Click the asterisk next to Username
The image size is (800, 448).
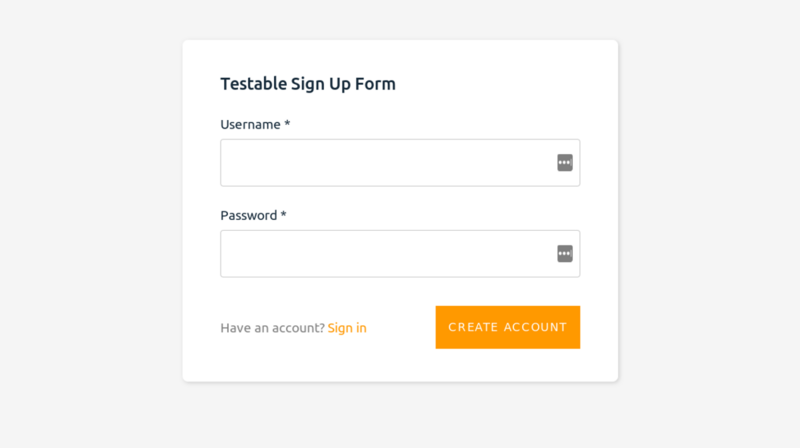coord(287,124)
